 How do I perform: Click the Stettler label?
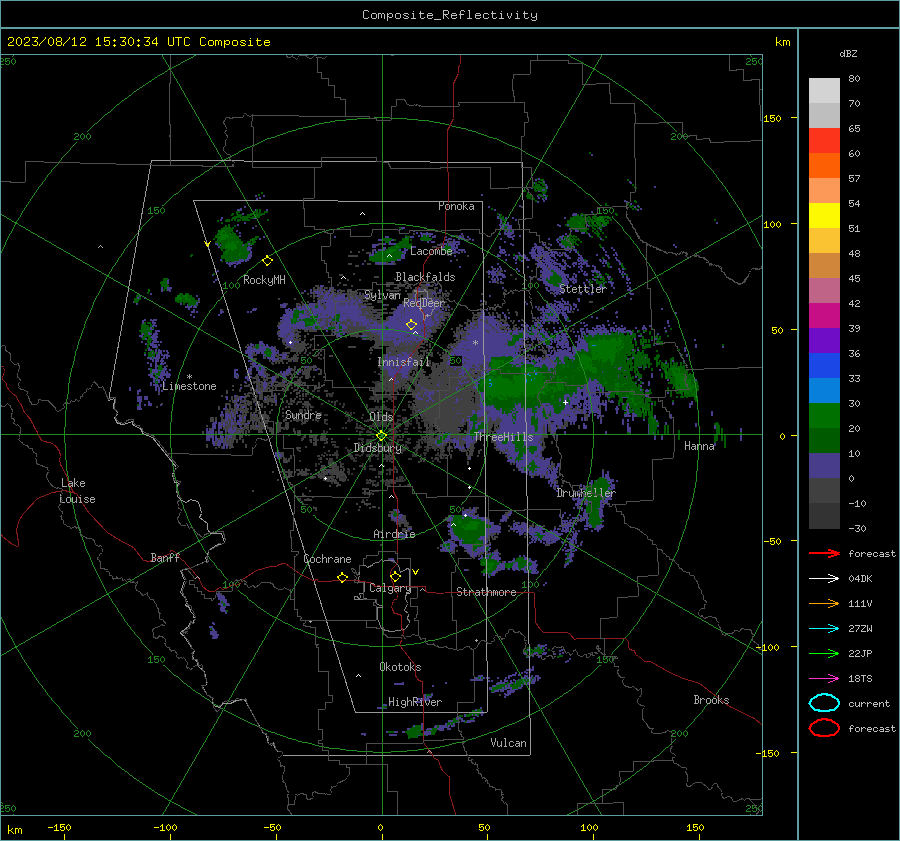[x=583, y=289]
